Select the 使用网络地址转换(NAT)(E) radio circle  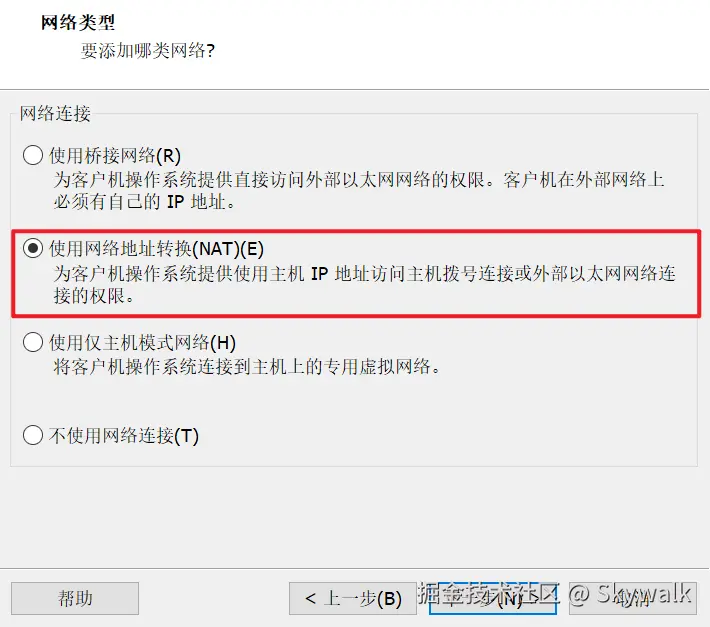[x=33, y=249]
